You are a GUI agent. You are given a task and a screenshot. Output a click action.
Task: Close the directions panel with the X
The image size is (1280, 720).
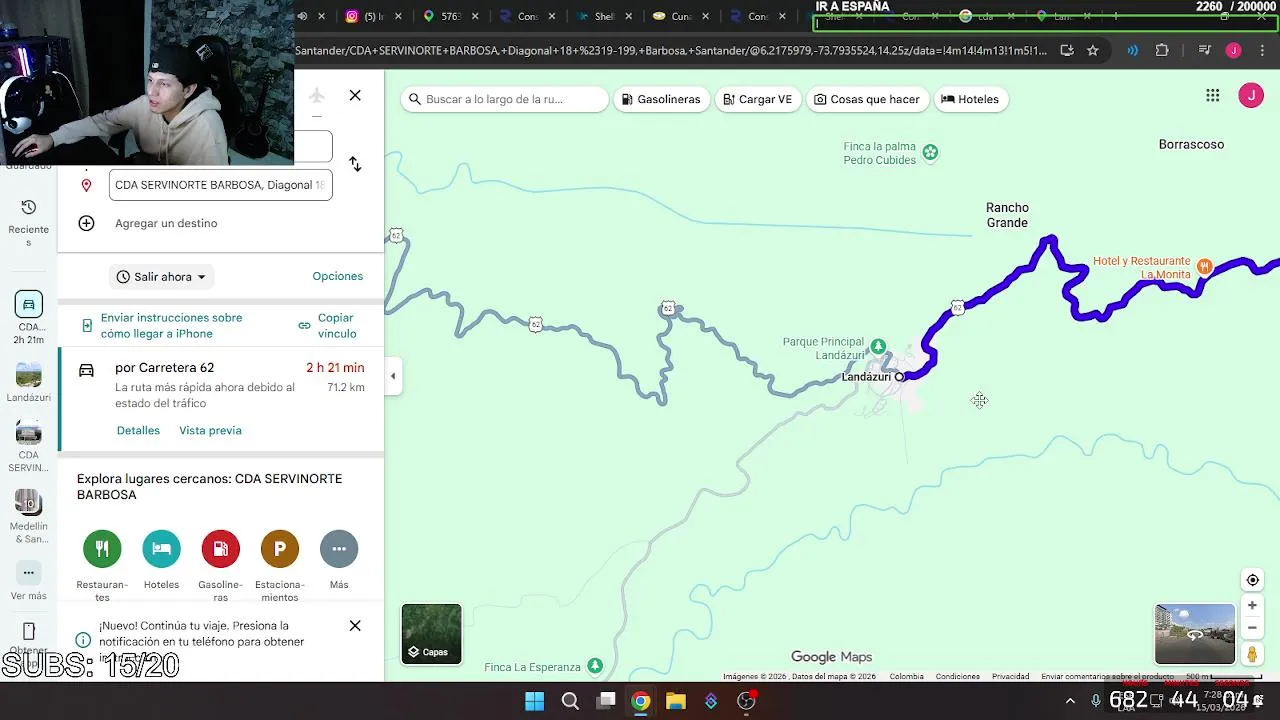(x=355, y=95)
